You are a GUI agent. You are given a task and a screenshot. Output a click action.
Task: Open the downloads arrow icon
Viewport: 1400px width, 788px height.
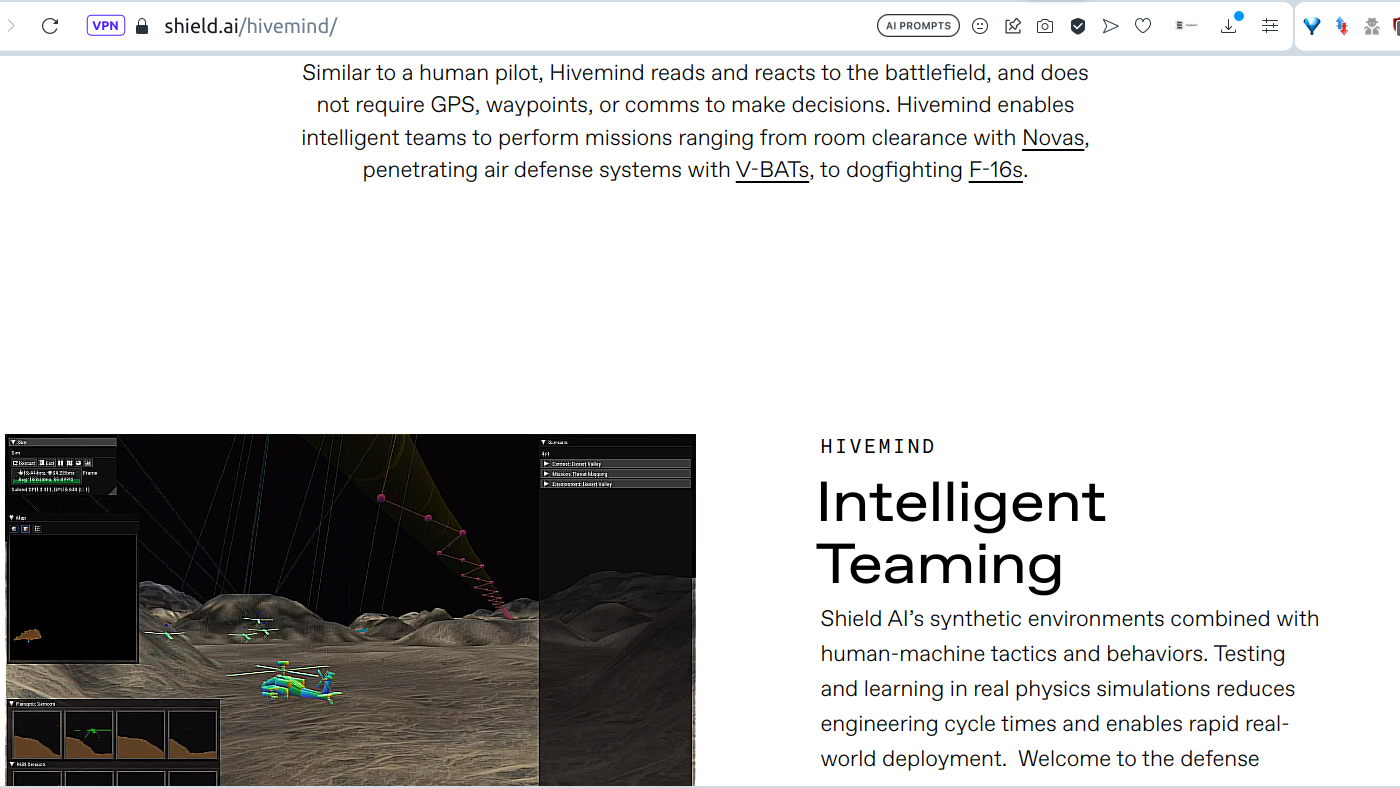[1230, 26]
